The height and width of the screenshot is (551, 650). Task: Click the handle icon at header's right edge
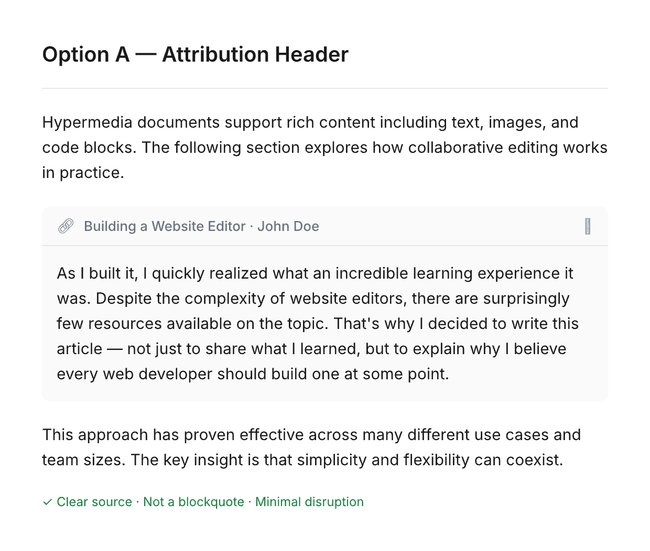[x=587, y=227]
